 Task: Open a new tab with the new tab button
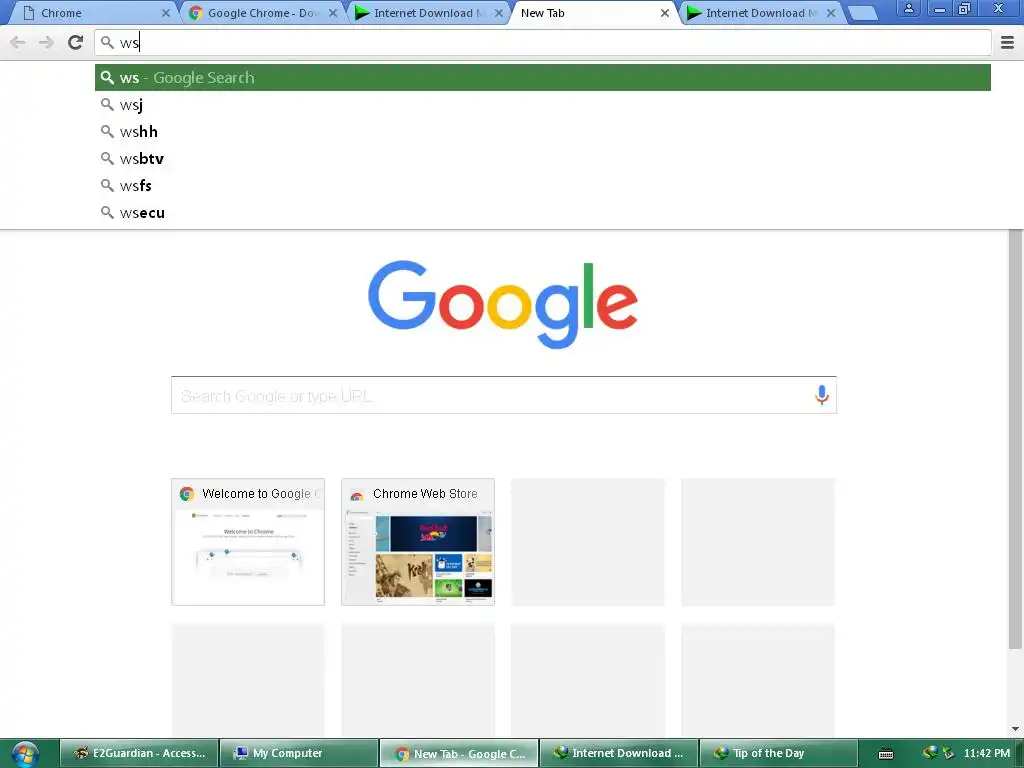click(x=863, y=13)
